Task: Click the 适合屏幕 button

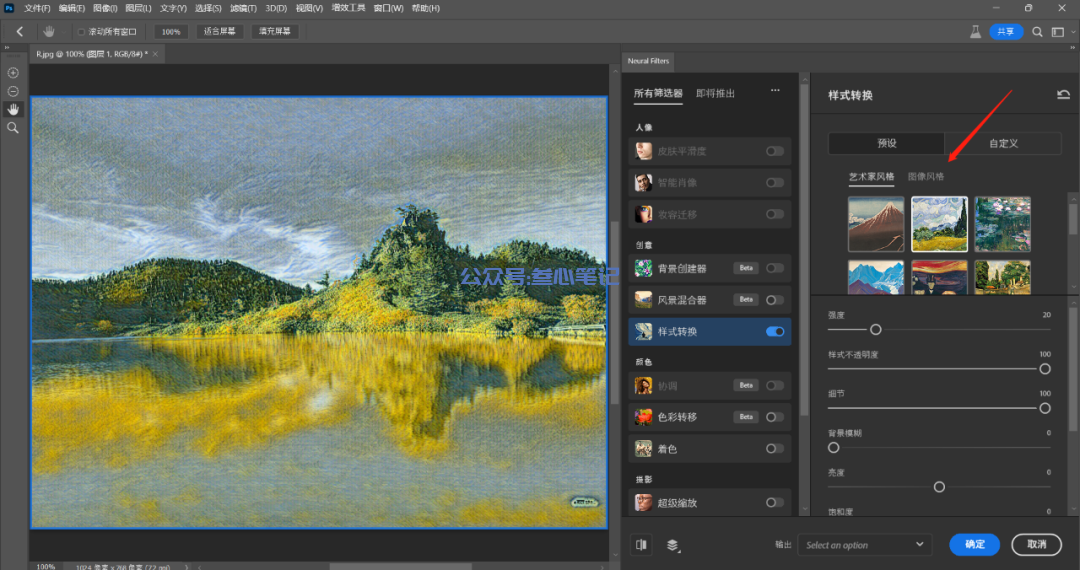Action: (x=220, y=32)
